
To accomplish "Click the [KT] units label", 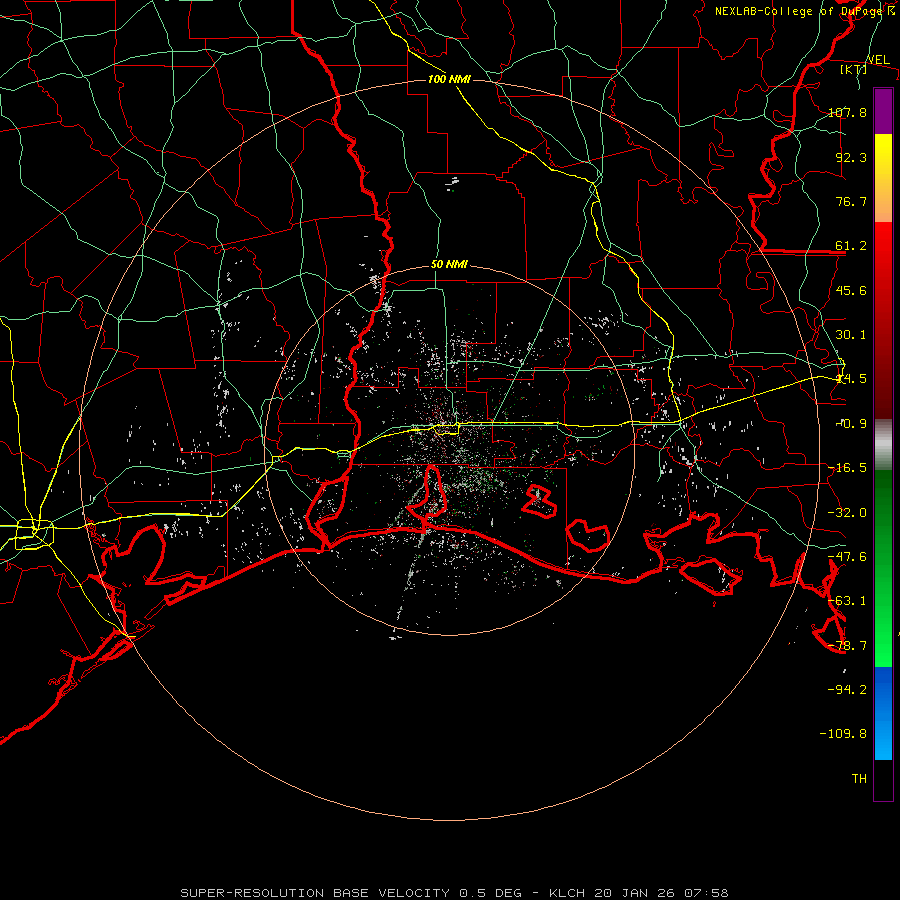I will point(854,69).
